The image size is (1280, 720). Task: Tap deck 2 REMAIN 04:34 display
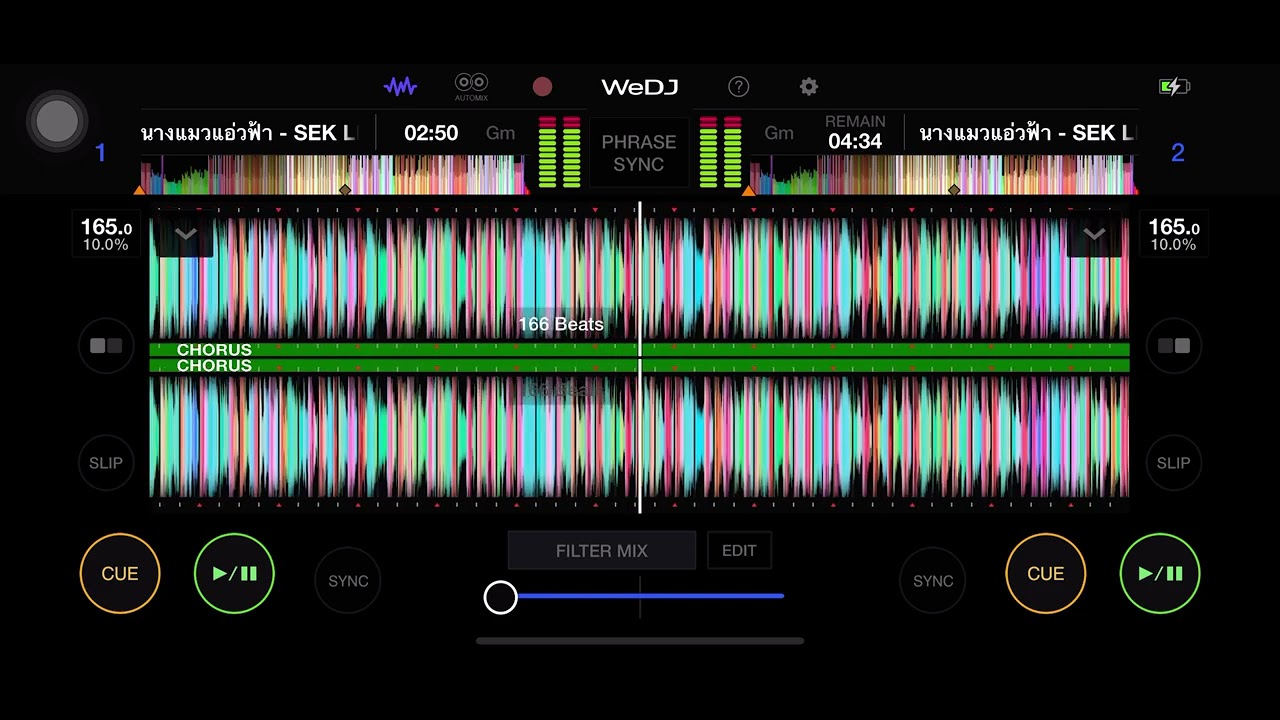[x=855, y=133]
